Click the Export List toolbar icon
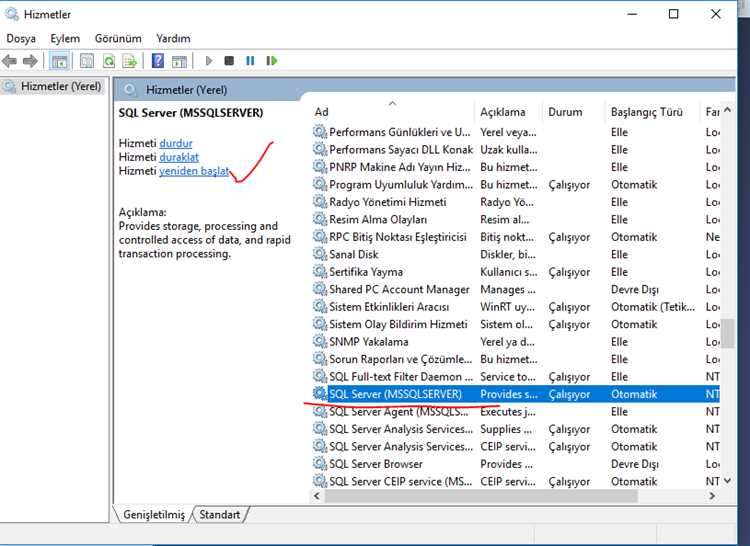The image size is (750, 546). pyautogui.click(x=130, y=61)
